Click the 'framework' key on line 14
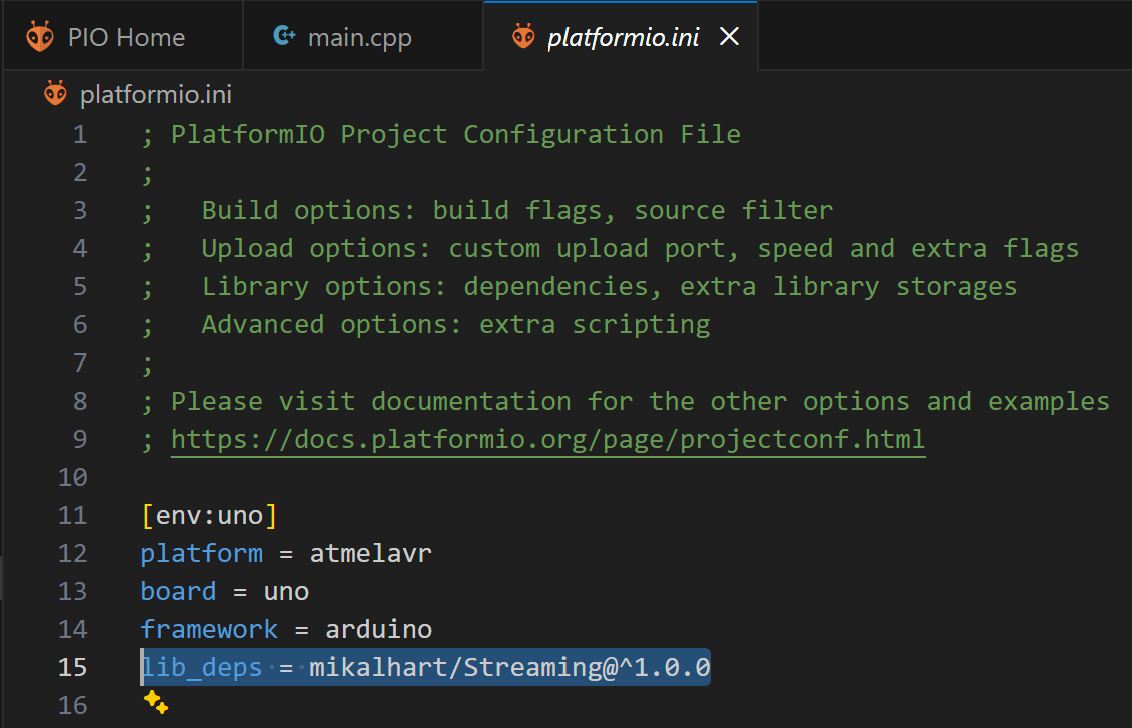 209,630
